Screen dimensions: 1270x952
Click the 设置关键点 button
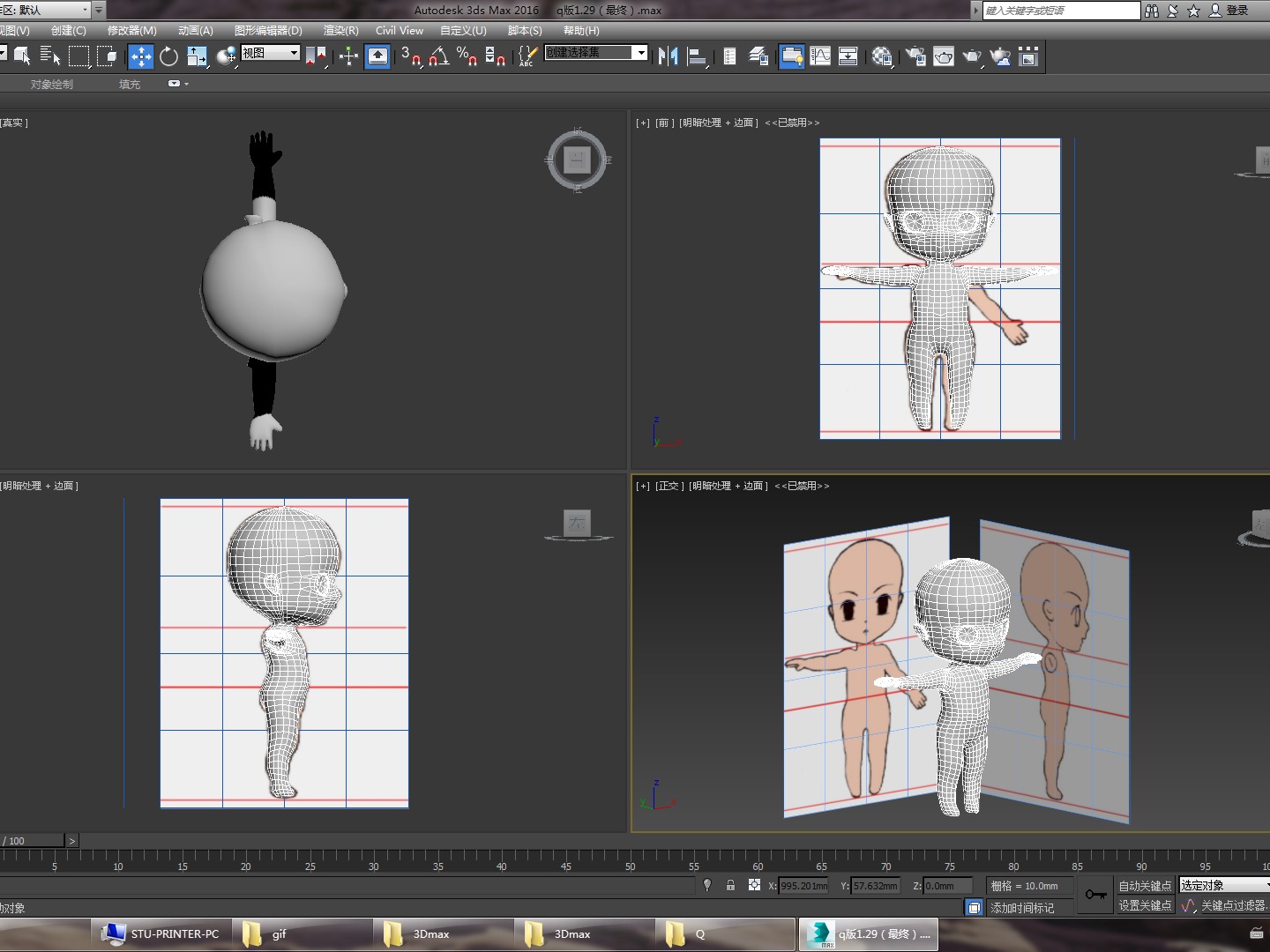point(1145,905)
